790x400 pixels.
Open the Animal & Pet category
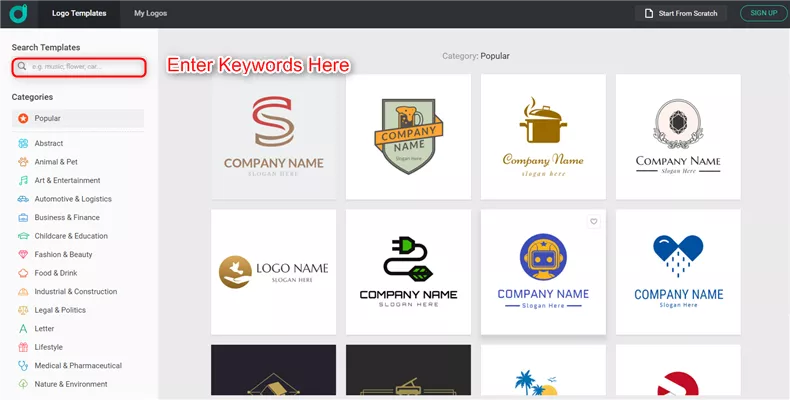coord(55,162)
